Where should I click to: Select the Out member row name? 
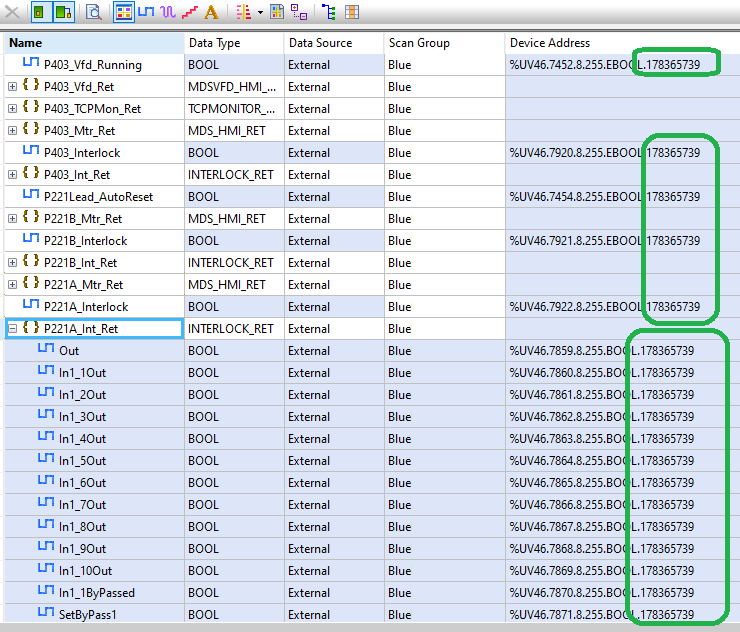click(69, 351)
